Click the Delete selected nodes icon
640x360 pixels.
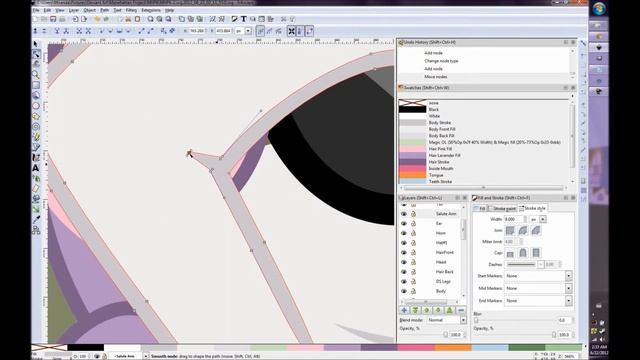tap(44, 31)
